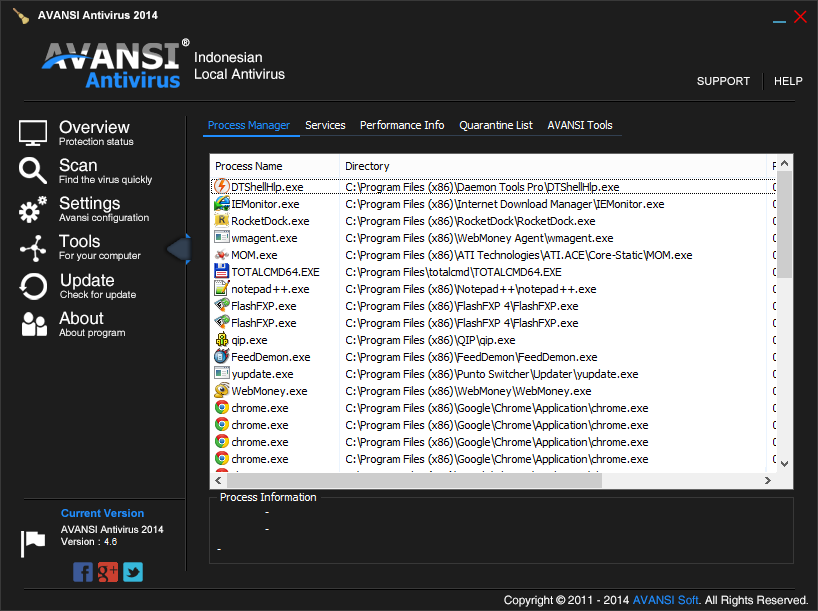Open About via the people icon
Image resolution: width=818 pixels, height=611 pixels.
pos(34,324)
